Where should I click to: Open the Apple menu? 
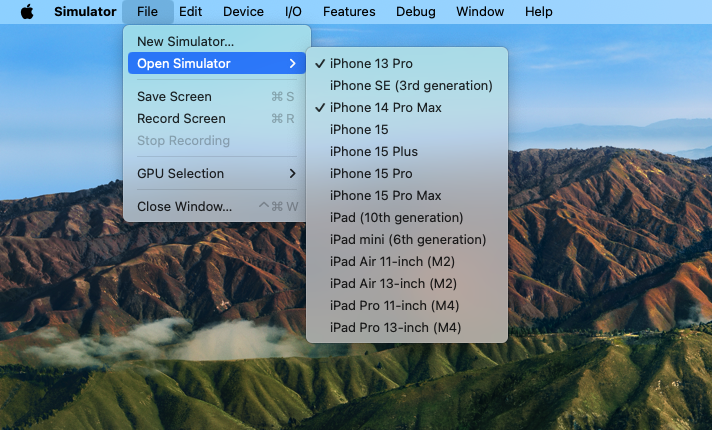point(27,12)
